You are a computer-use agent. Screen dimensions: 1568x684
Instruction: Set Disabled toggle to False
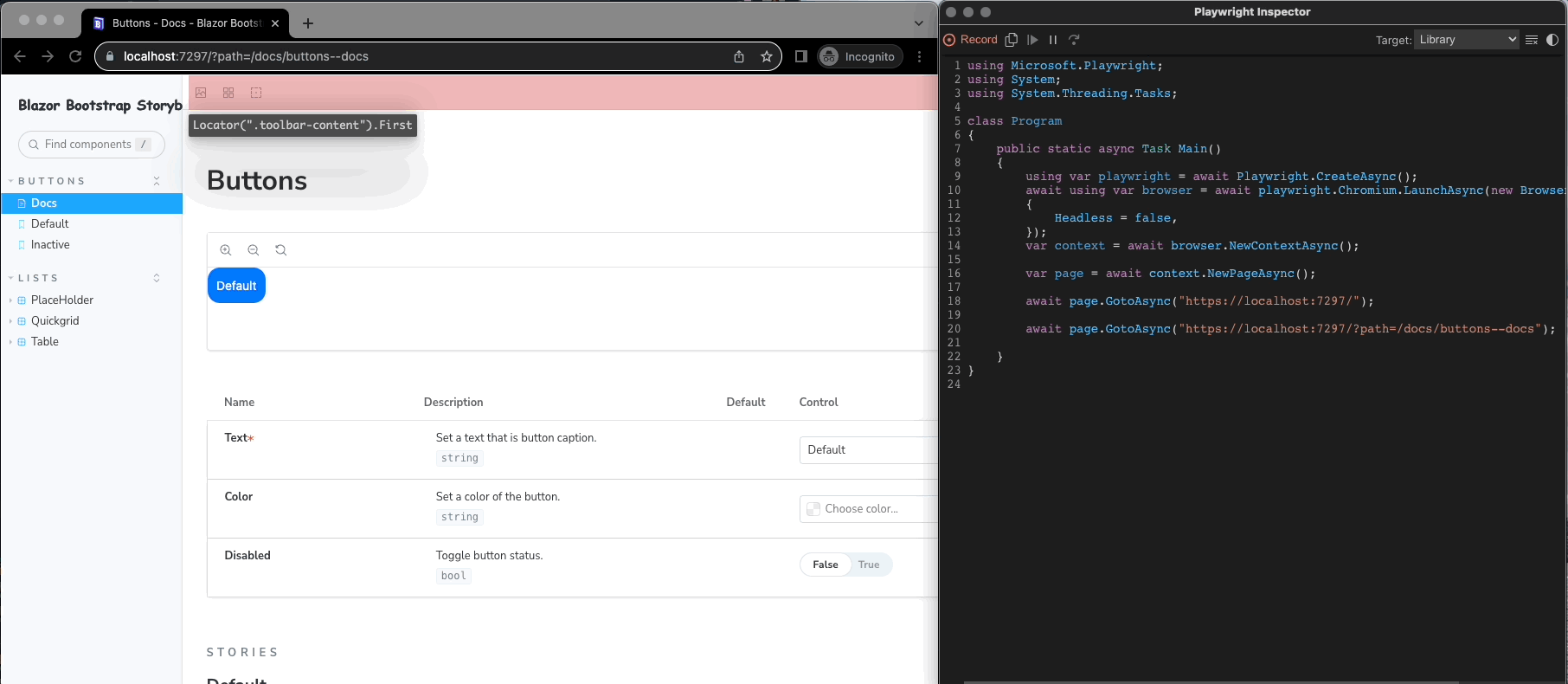click(x=825, y=565)
